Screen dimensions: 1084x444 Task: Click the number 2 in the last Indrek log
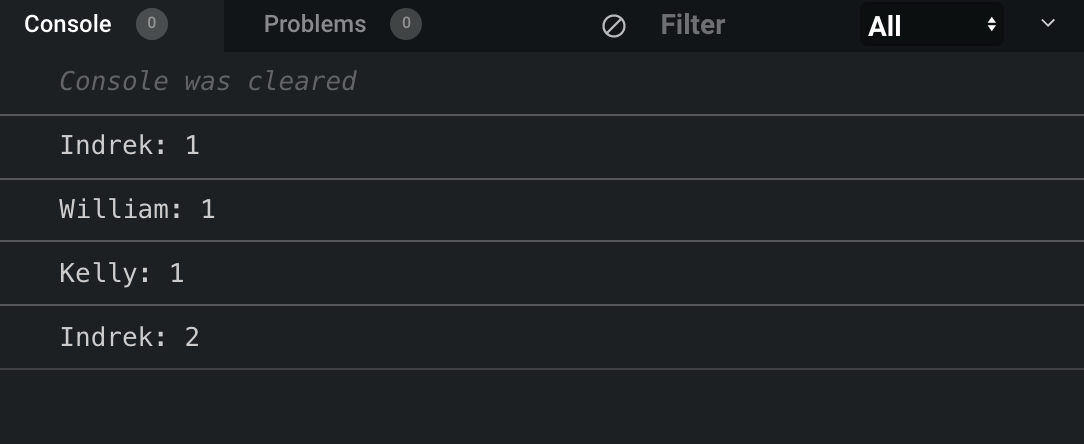pyautogui.click(x=193, y=337)
